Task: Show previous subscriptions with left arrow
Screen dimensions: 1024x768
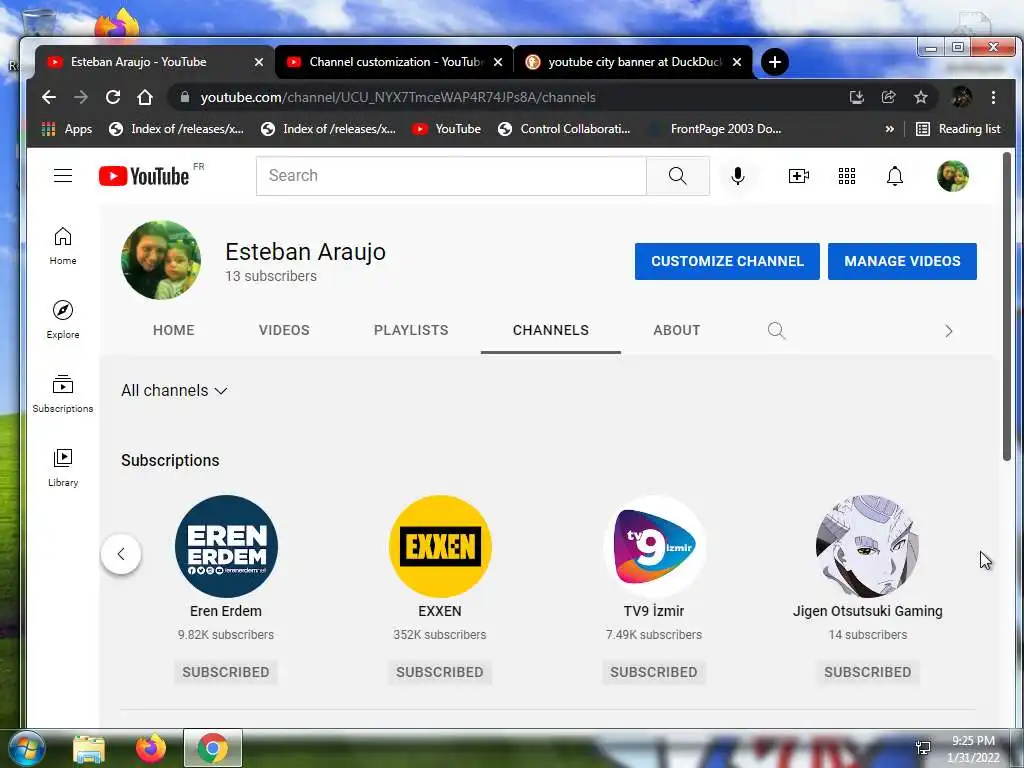Action: click(121, 554)
